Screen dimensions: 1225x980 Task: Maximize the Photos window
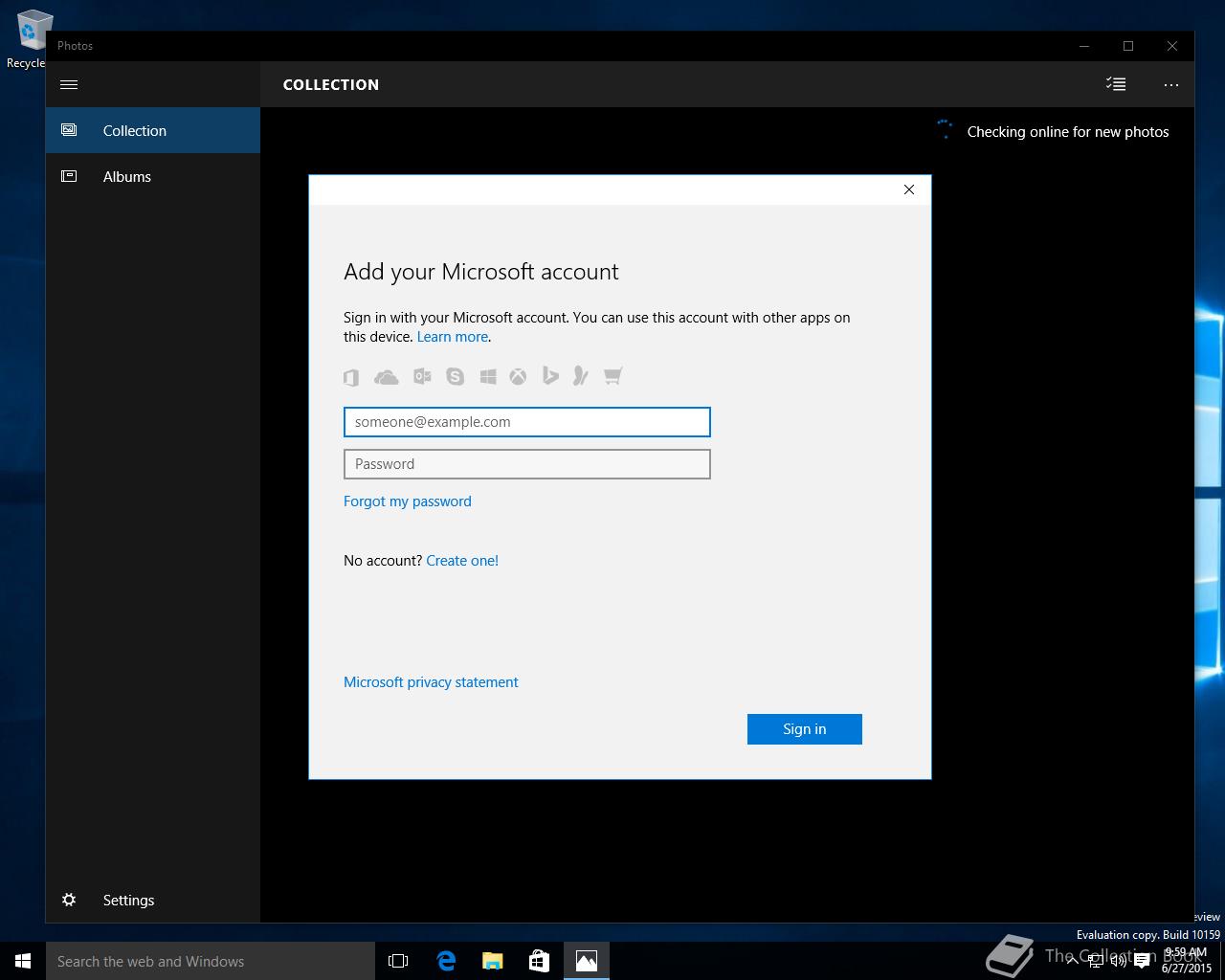1128,46
